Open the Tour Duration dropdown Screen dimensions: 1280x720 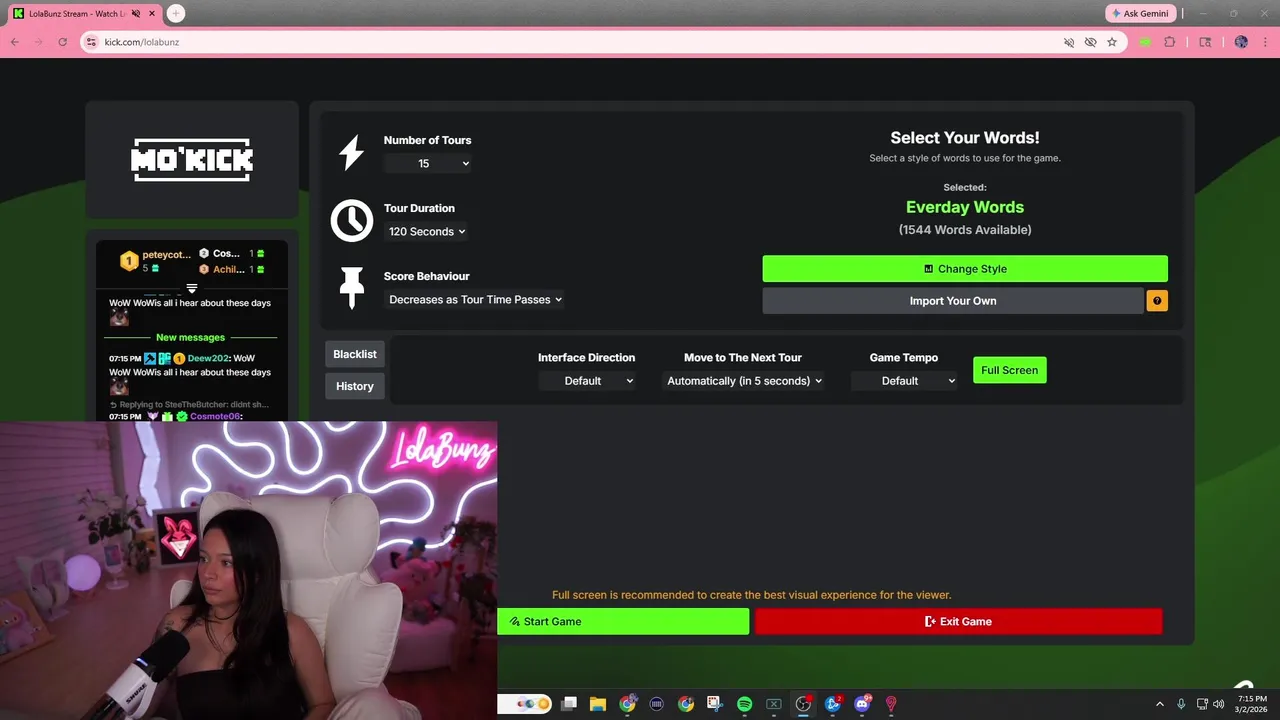tap(427, 231)
